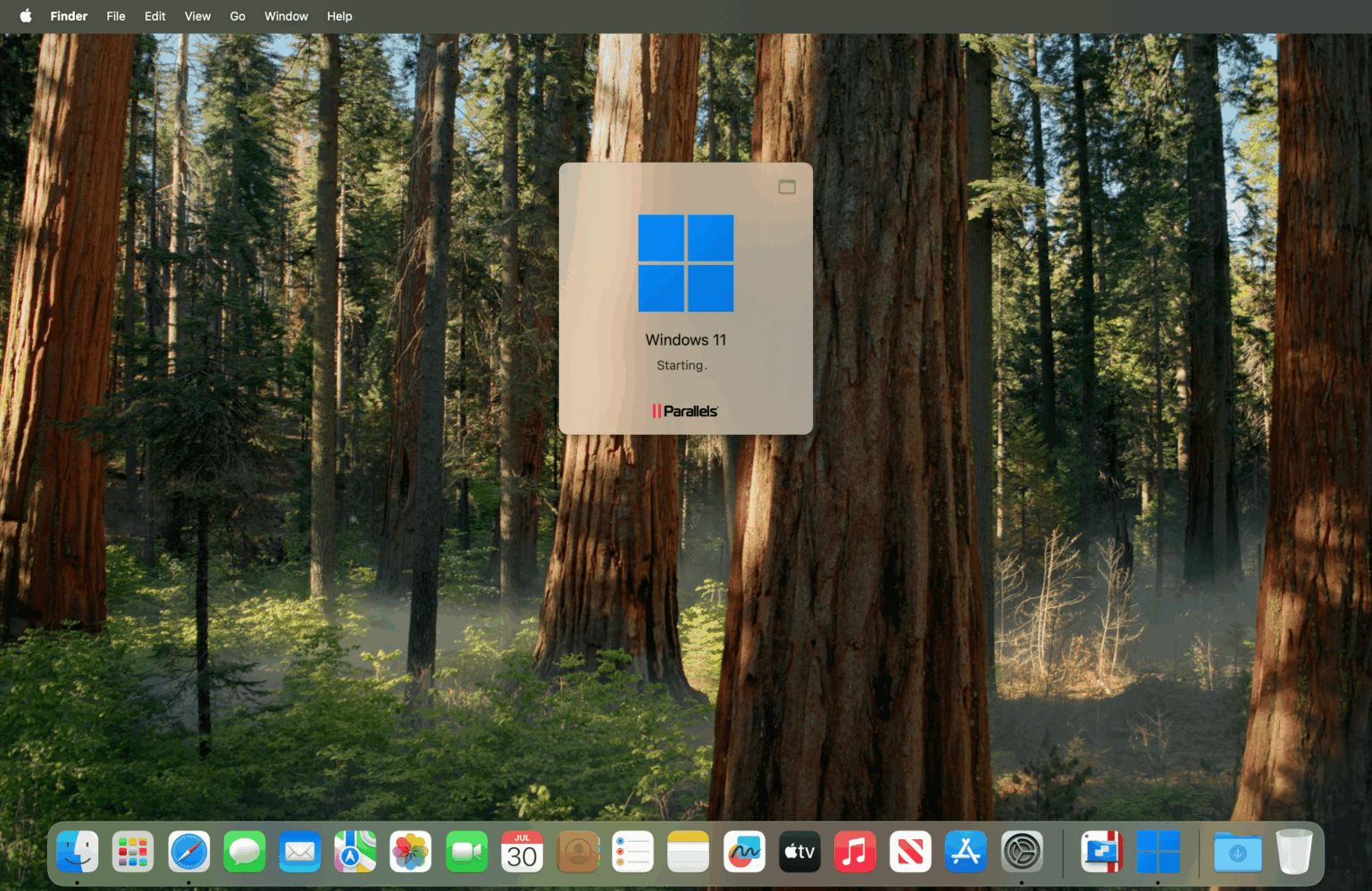Open the Music app

tap(855, 851)
